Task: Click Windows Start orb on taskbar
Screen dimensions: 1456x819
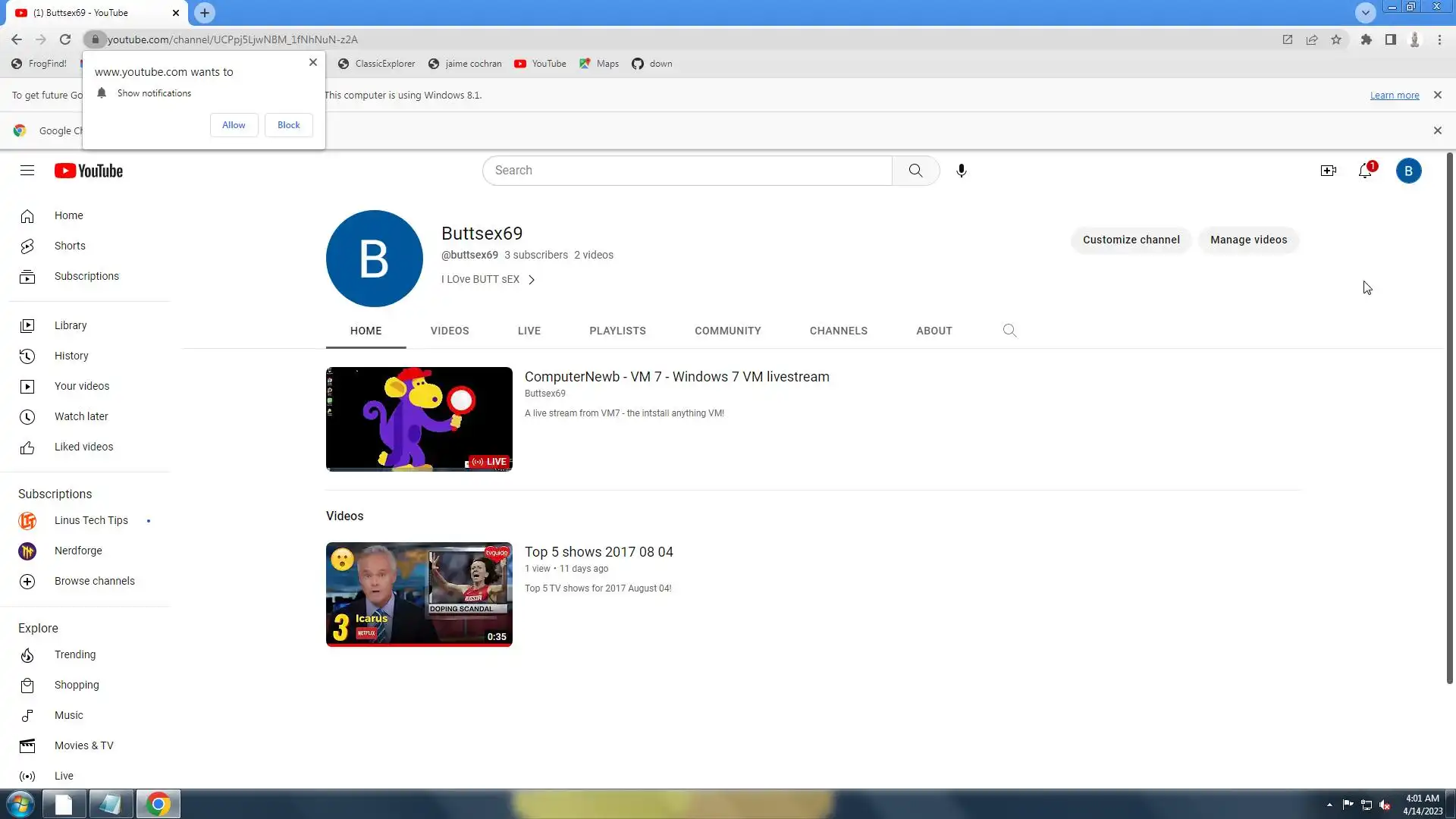Action: point(20,804)
